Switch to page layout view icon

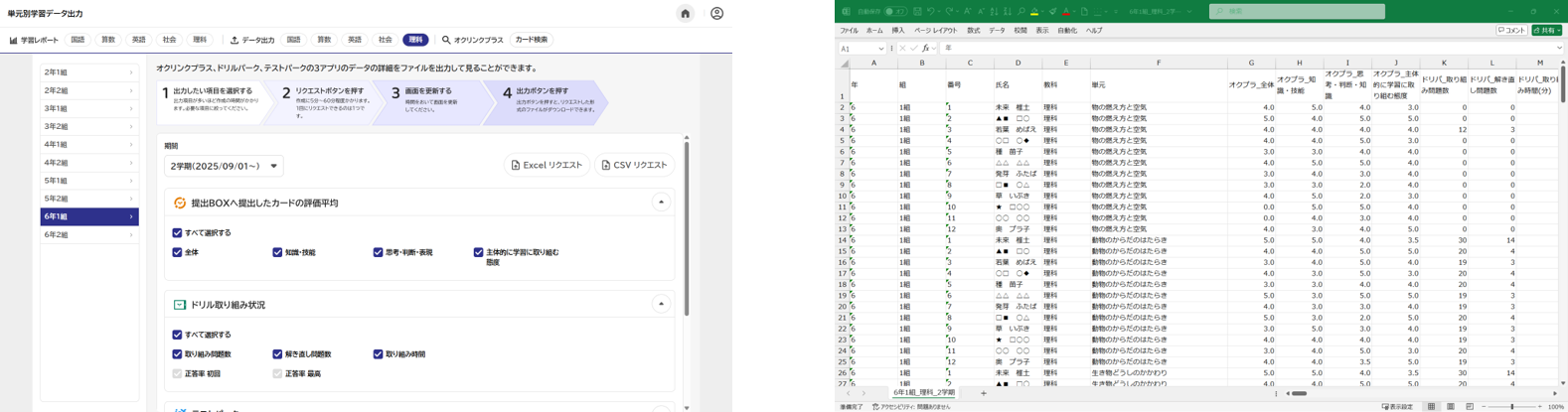pyautogui.click(x=1451, y=406)
